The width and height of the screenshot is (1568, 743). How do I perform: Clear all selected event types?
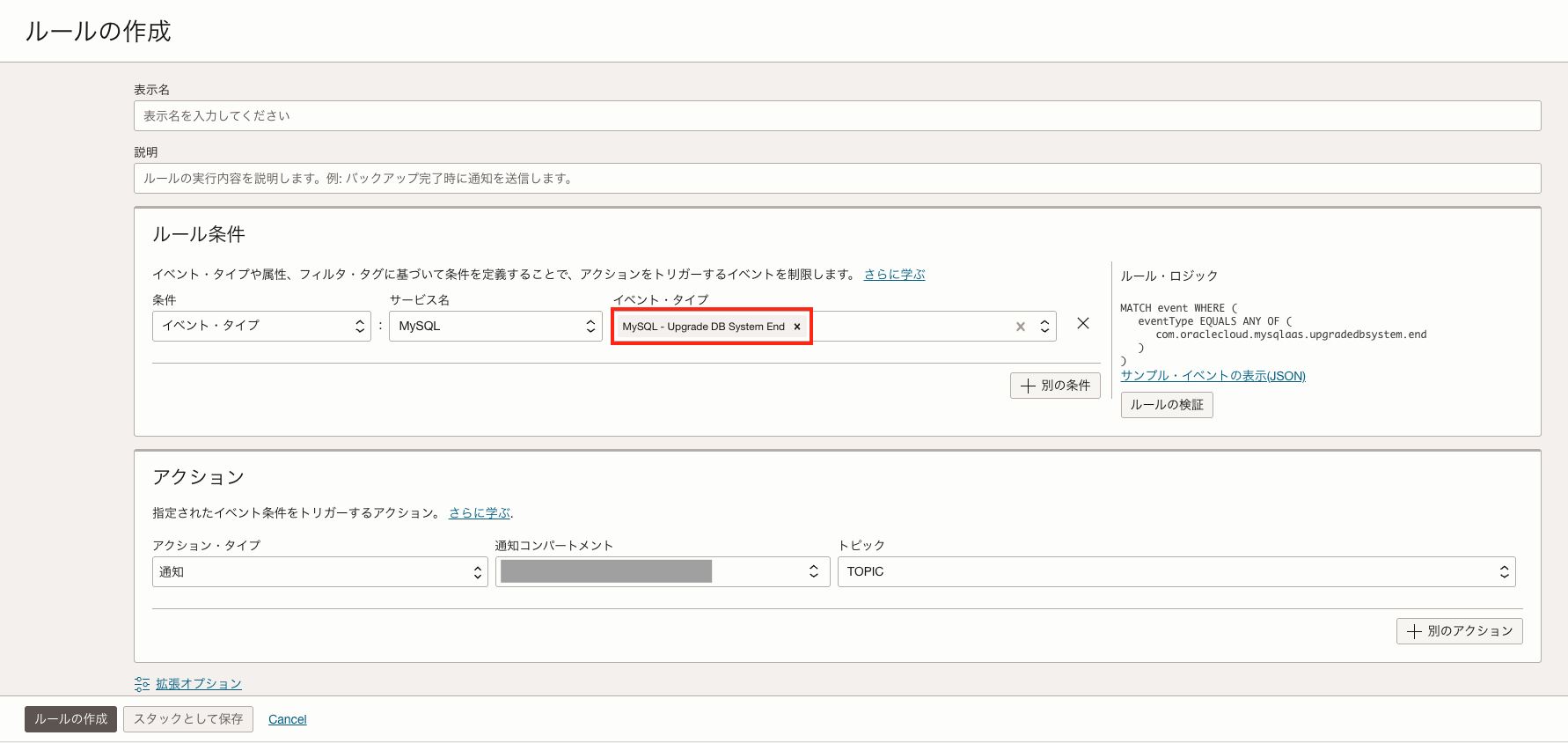click(1021, 327)
